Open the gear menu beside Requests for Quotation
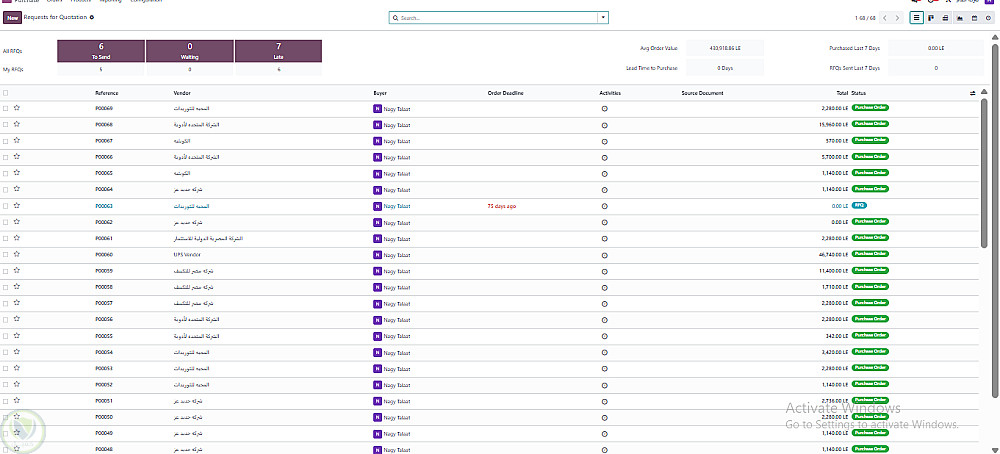The width and height of the screenshot is (1000, 454). coord(92,18)
